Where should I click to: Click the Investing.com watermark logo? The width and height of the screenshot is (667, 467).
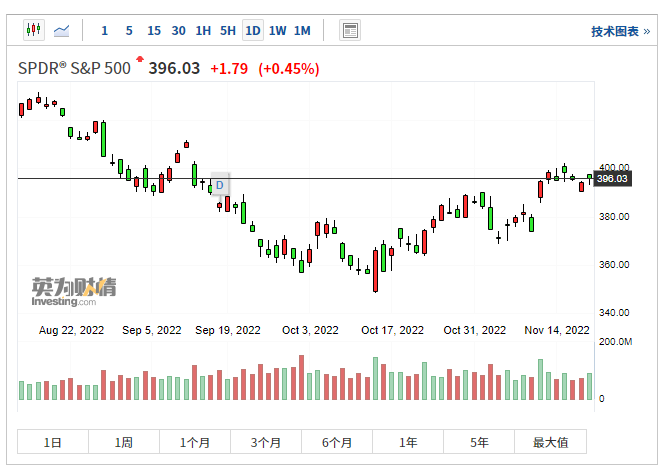(x=73, y=291)
